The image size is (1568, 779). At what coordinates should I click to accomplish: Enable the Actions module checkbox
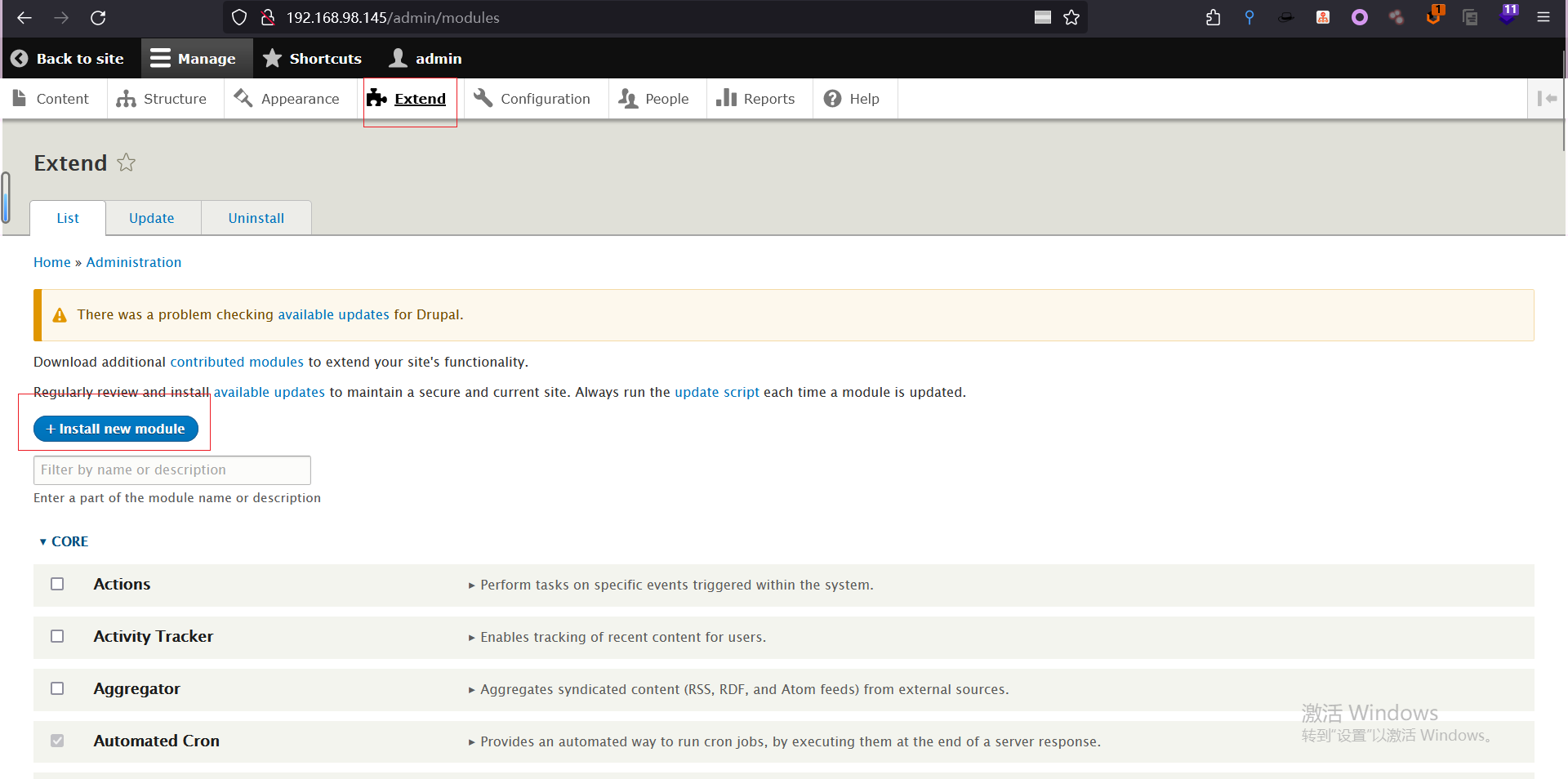pos(57,584)
